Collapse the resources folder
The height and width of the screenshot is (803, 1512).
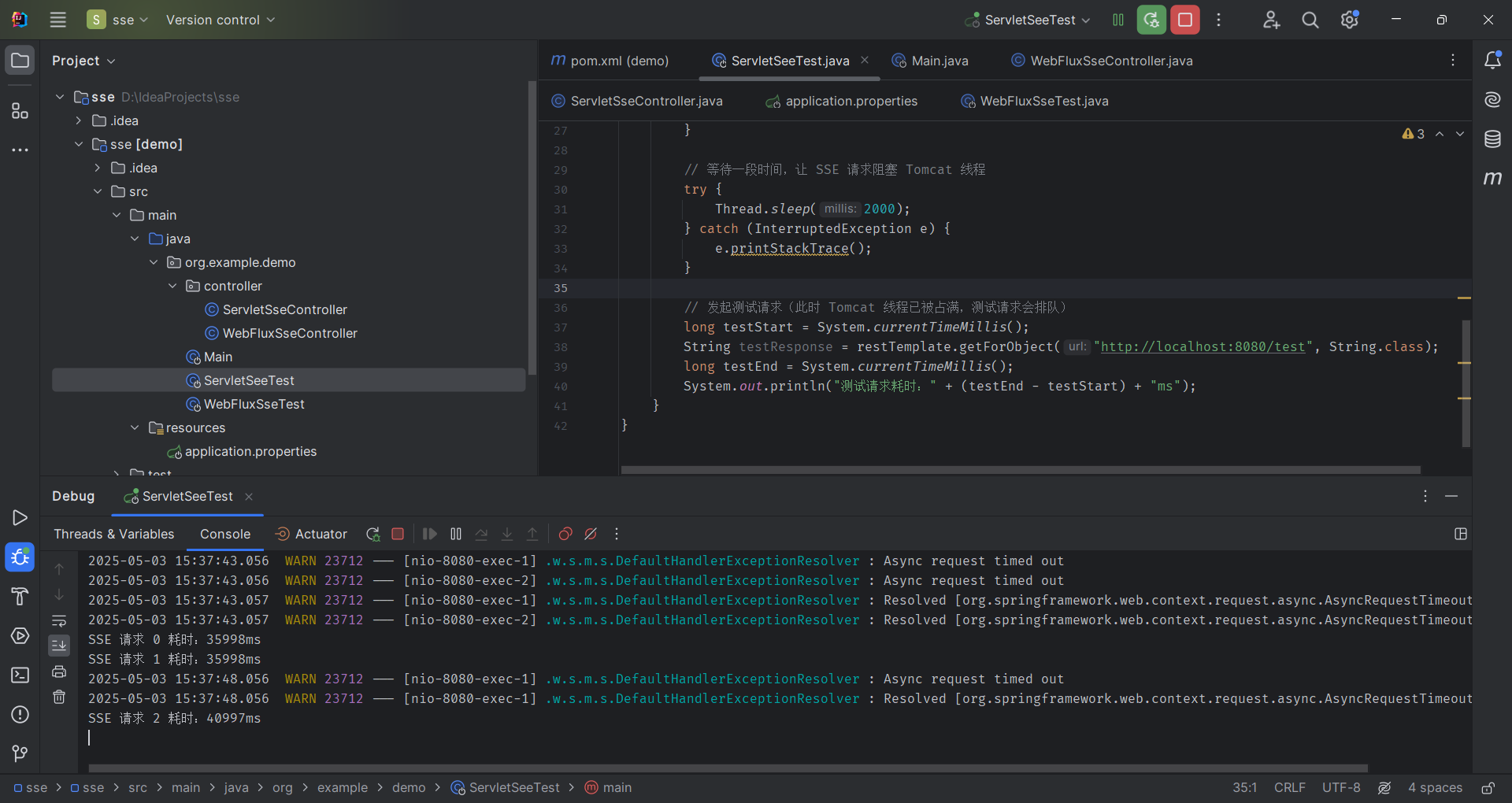[135, 427]
